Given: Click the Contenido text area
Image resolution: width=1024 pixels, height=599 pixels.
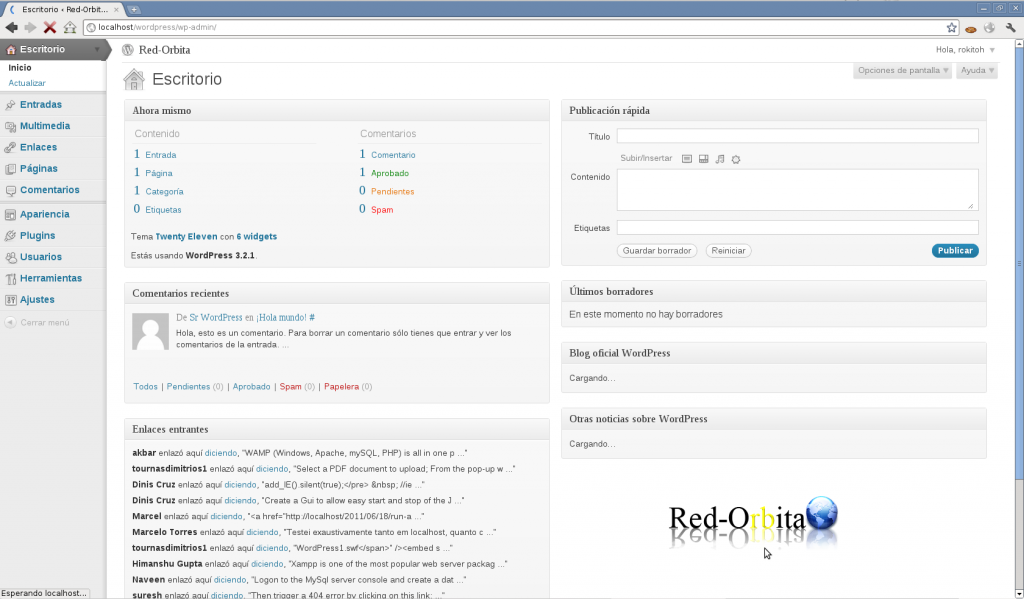Looking at the screenshot, I should tap(797, 190).
